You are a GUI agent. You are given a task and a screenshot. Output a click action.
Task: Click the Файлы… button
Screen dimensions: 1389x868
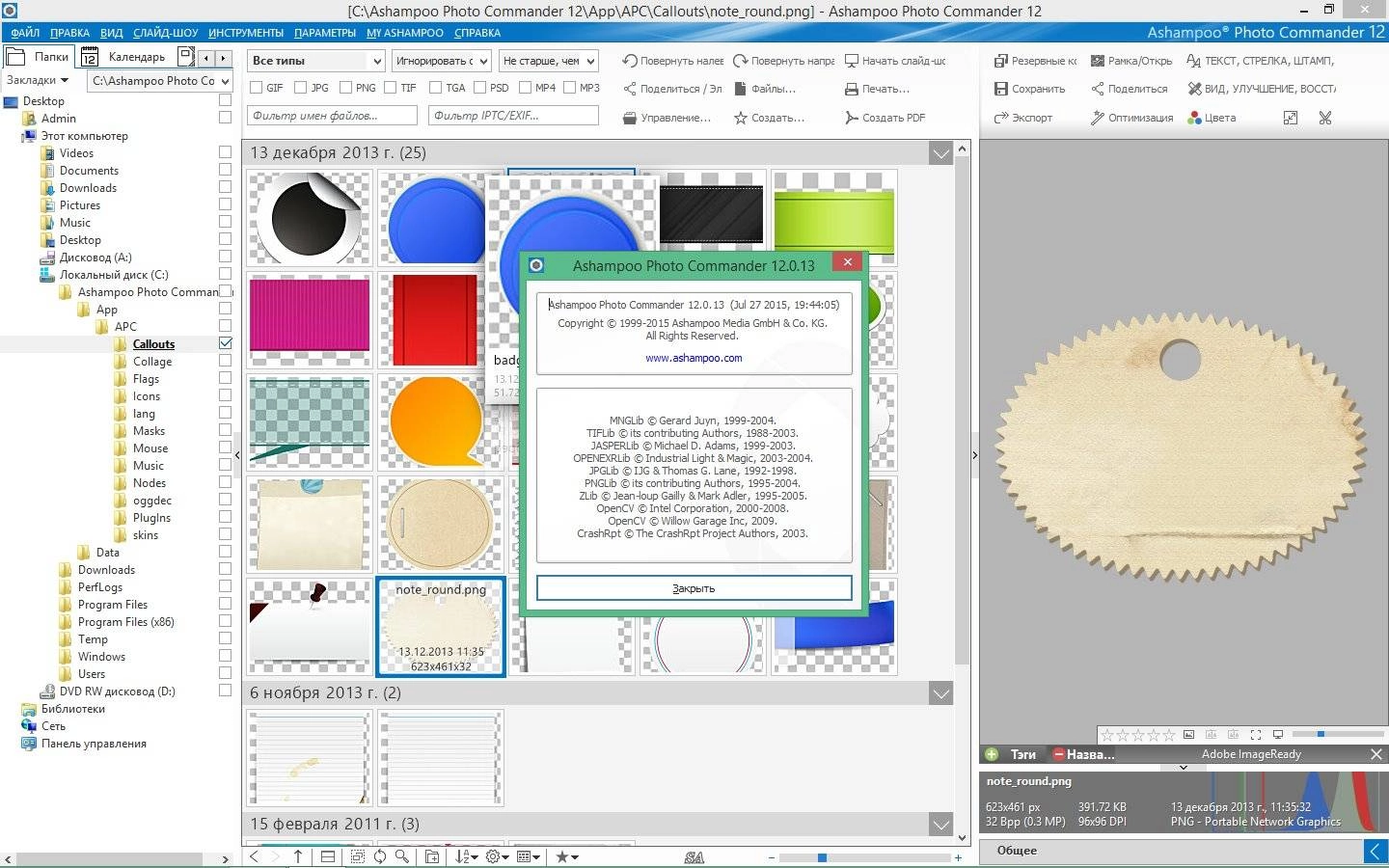pos(765,89)
